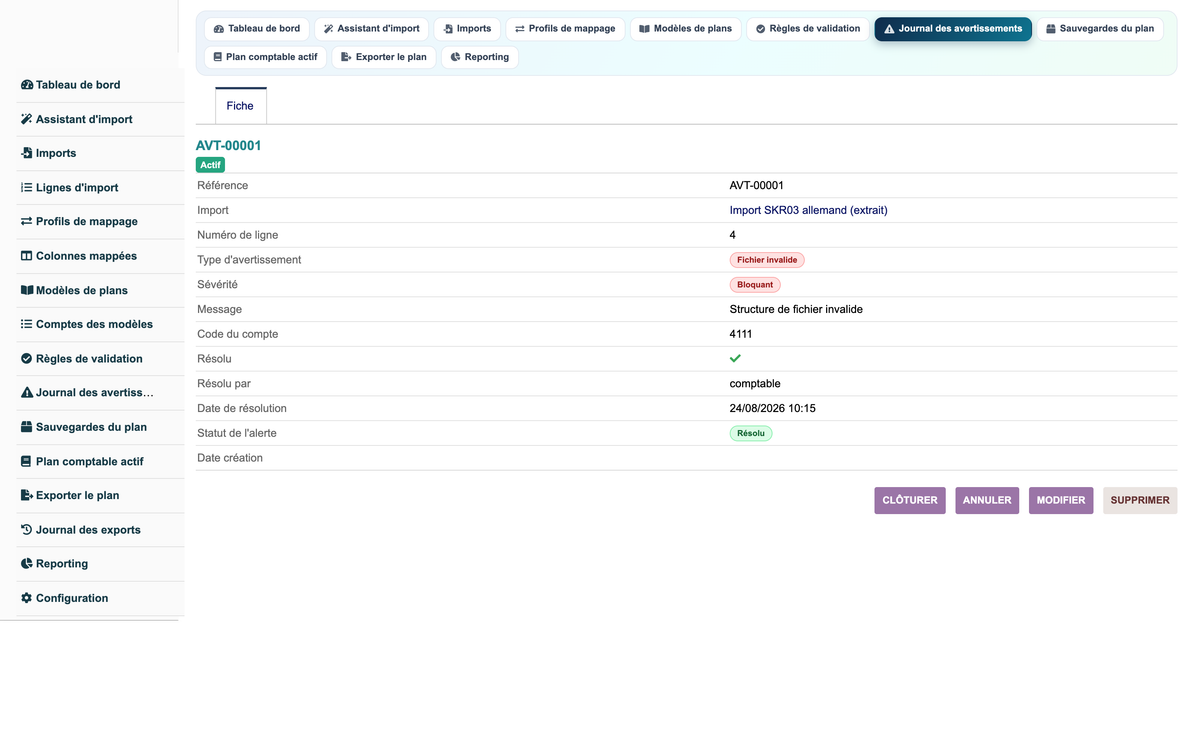Screen dimensions: 1200x743
Task: Go to Comptes des modèles in sidebar
Action: pos(94,324)
